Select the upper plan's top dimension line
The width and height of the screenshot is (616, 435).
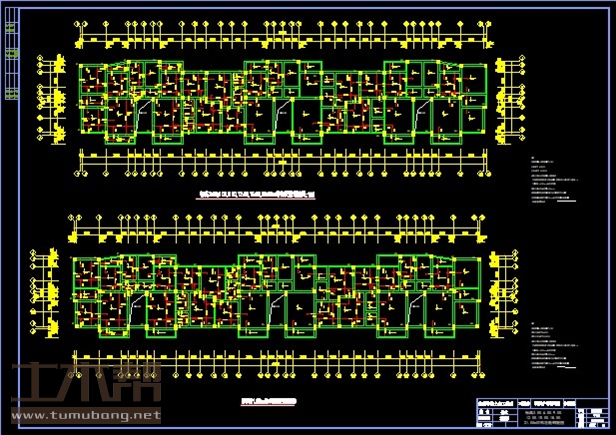(x=285, y=42)
